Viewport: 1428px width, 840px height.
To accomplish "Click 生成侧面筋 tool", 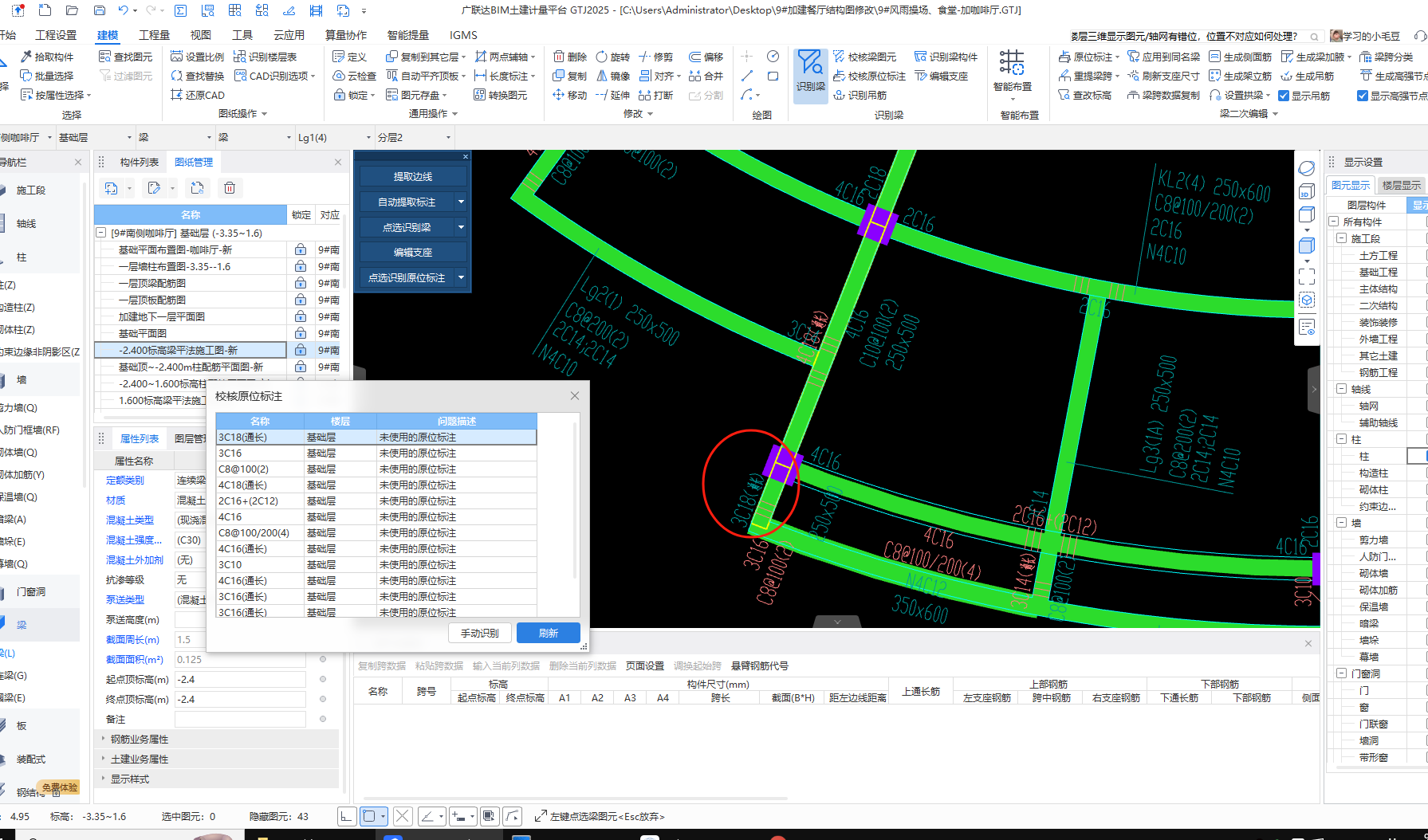I will [1241, 57].
